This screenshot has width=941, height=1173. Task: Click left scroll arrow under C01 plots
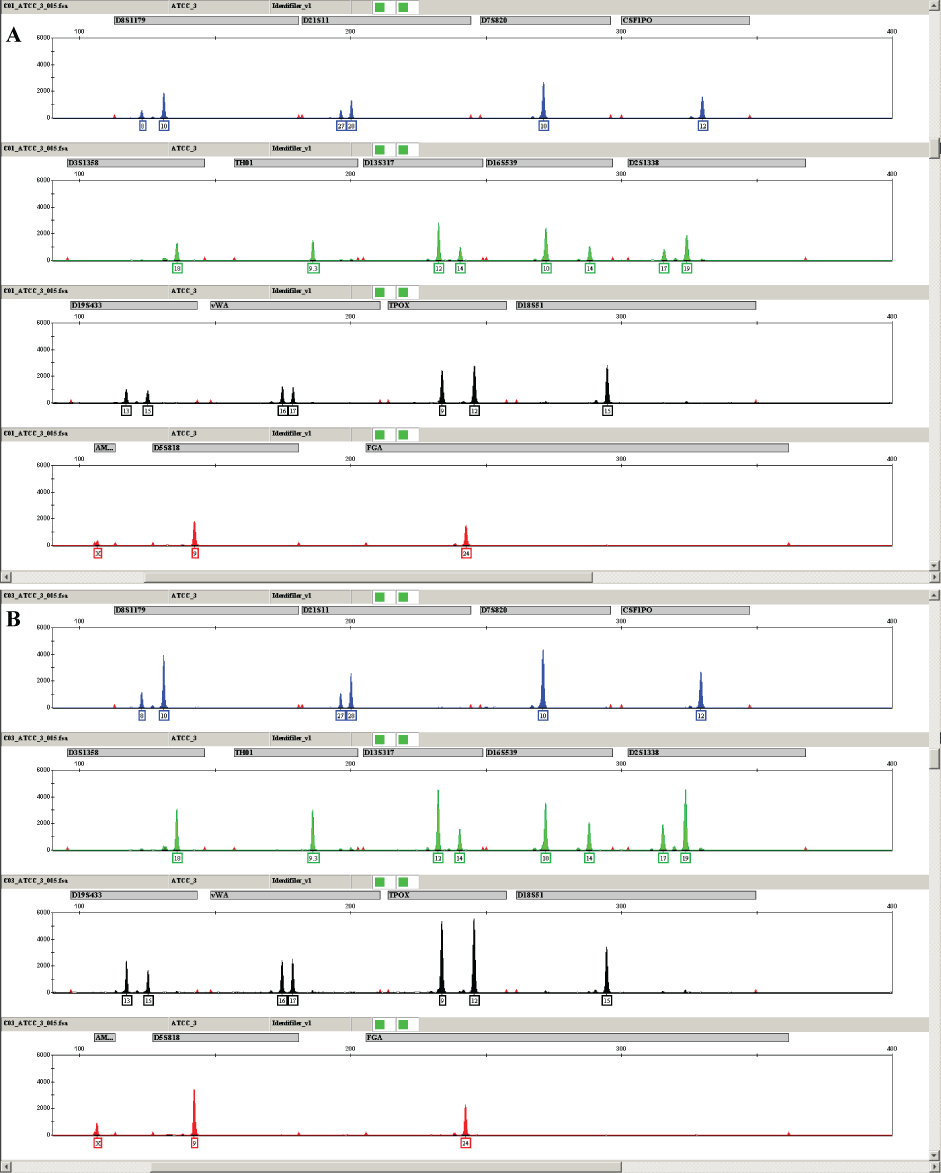click(x=7, y=578)
